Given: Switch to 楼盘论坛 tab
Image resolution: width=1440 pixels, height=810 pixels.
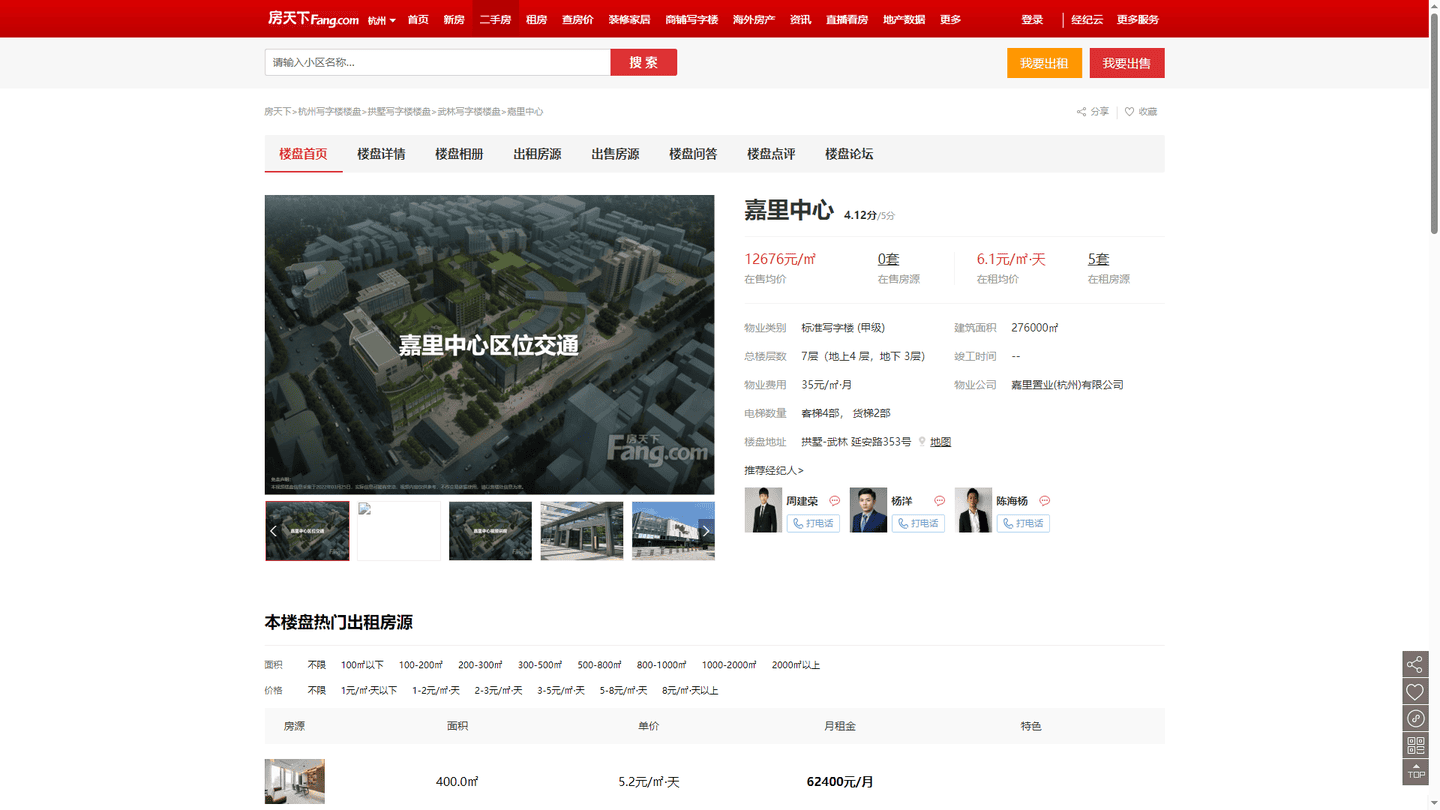Looking at the screenshot, I should click(x=849, y=154).
